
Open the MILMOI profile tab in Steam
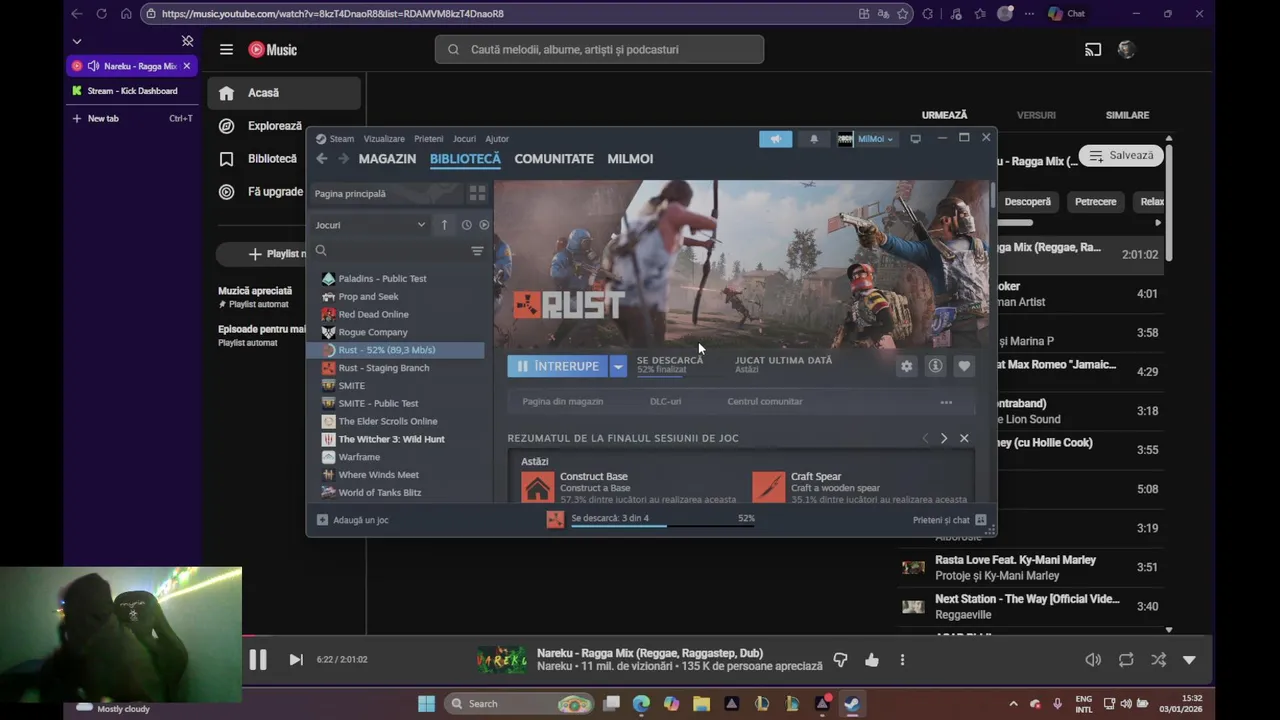coord(630,158)
